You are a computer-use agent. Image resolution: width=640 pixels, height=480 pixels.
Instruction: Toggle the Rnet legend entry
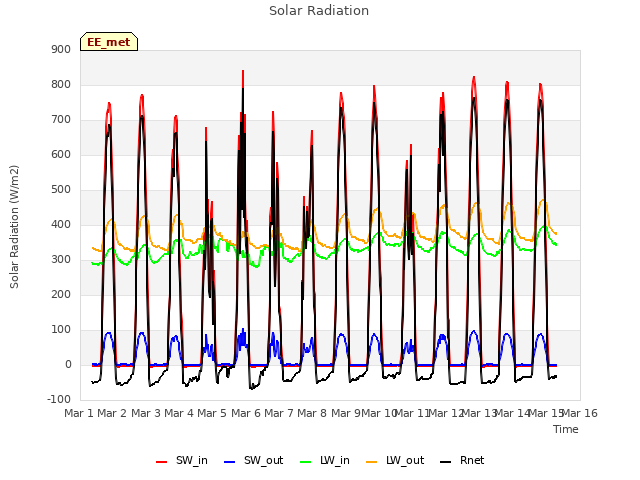click(x=462, y=460)
